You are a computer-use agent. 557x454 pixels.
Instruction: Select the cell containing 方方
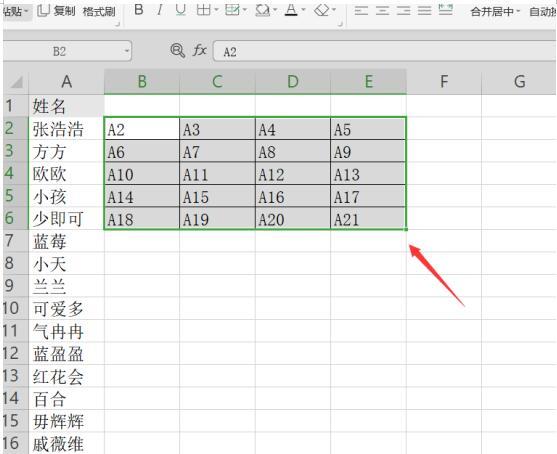[66, 151]
